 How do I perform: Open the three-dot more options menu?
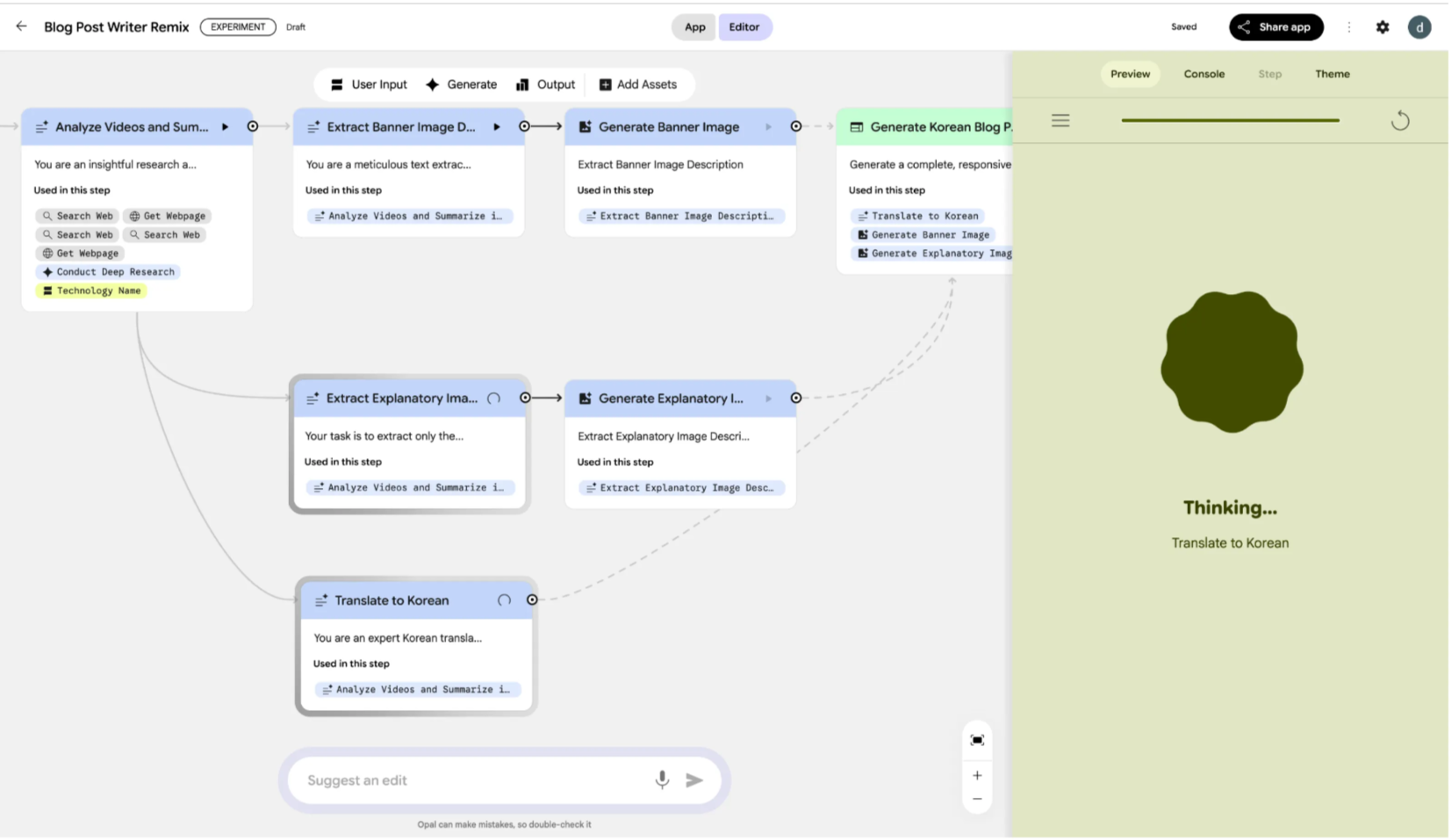point(1348,27)
